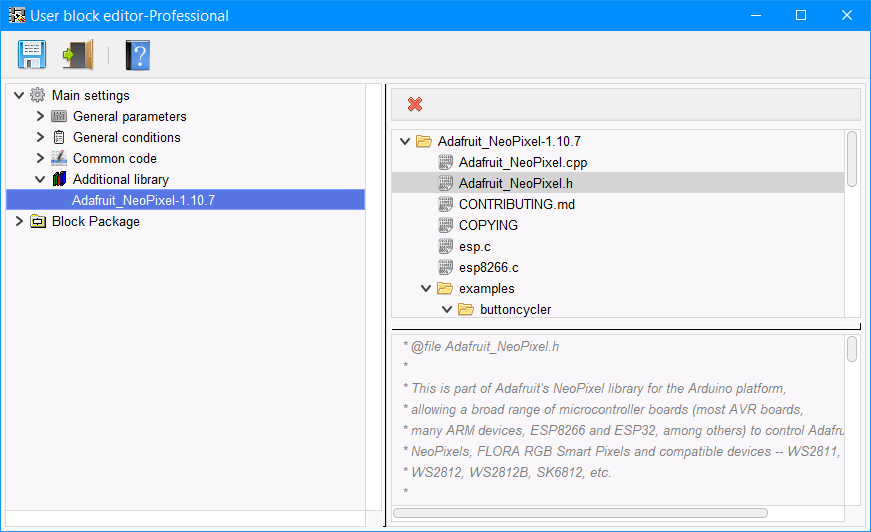Select Common code label
The image size is (871, 532).
pos(114,158)
